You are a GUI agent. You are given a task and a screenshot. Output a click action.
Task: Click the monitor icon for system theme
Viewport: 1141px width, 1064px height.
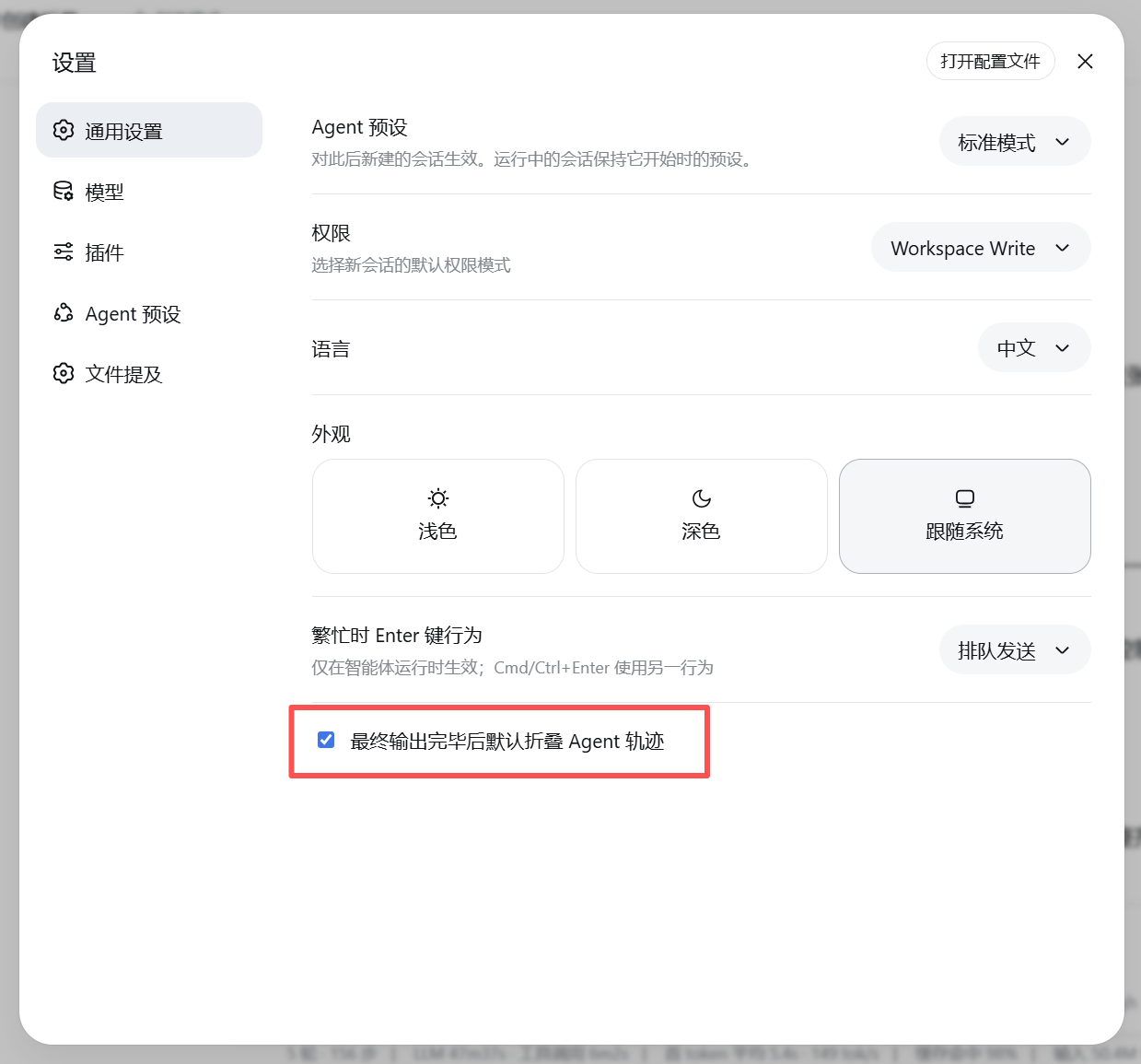tap(965, 498)
